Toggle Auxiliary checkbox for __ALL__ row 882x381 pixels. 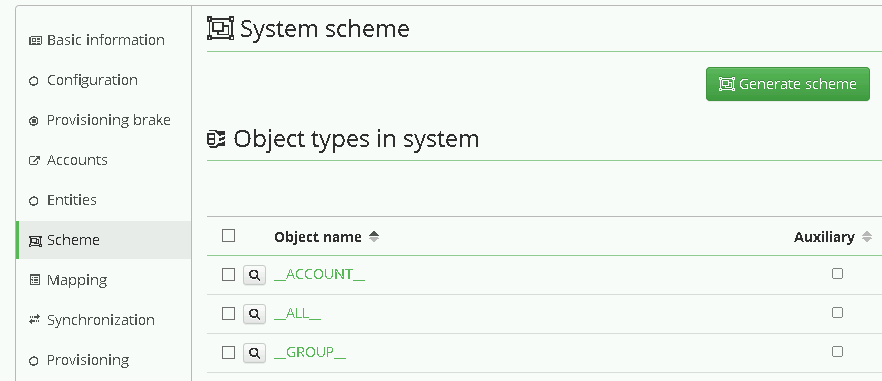coord(838,312)
